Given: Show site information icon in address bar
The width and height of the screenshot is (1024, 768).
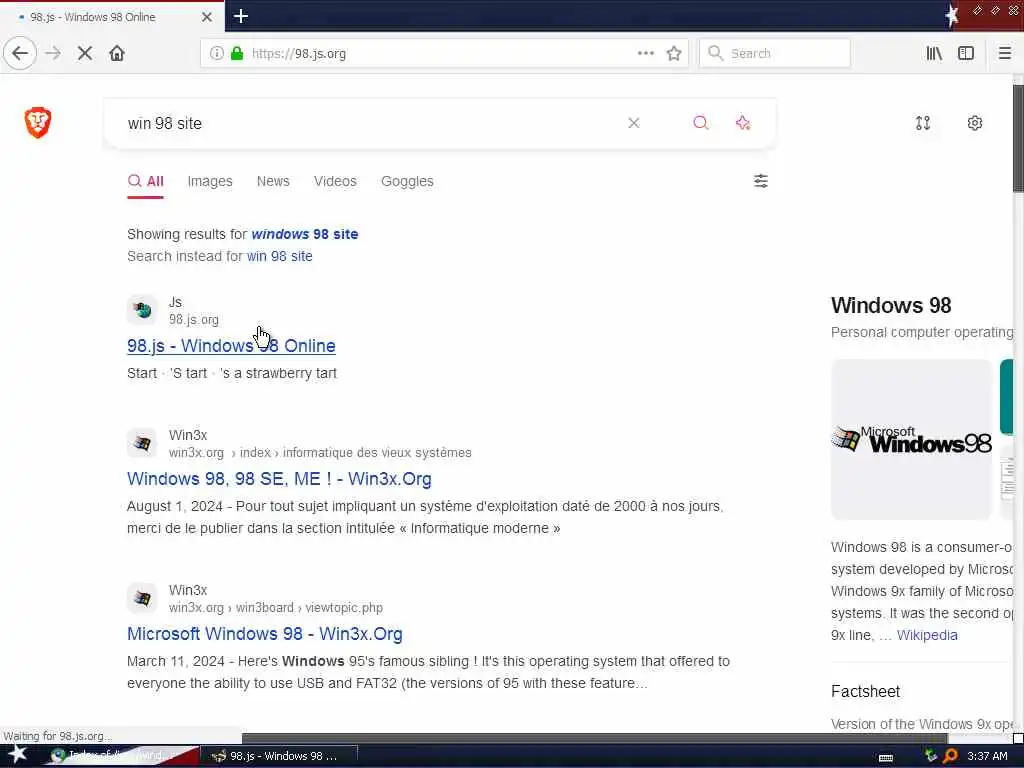Looking at the screenshot, I should [216, 54].
